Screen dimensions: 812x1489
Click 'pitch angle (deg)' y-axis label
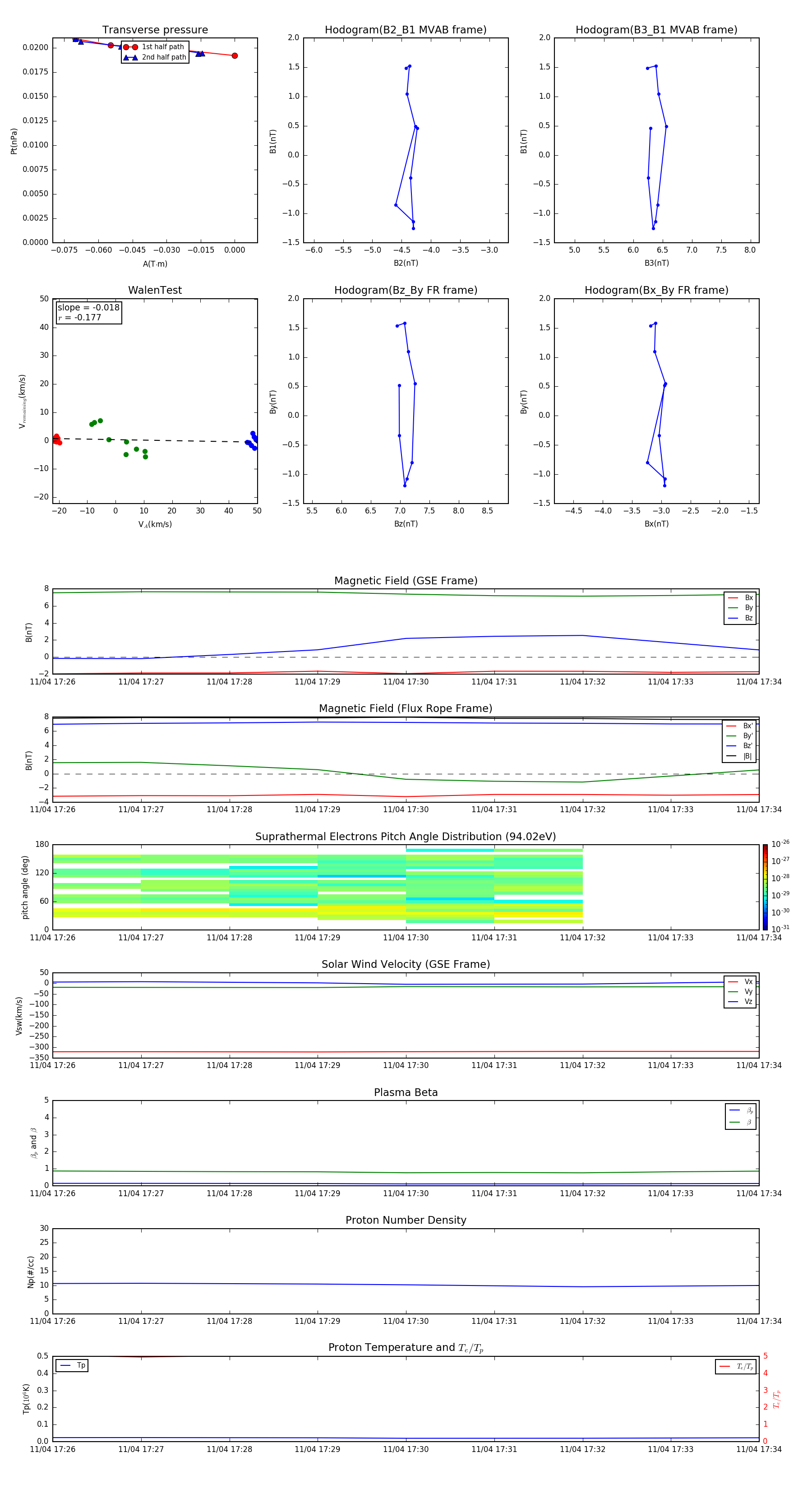click(25, 887)
